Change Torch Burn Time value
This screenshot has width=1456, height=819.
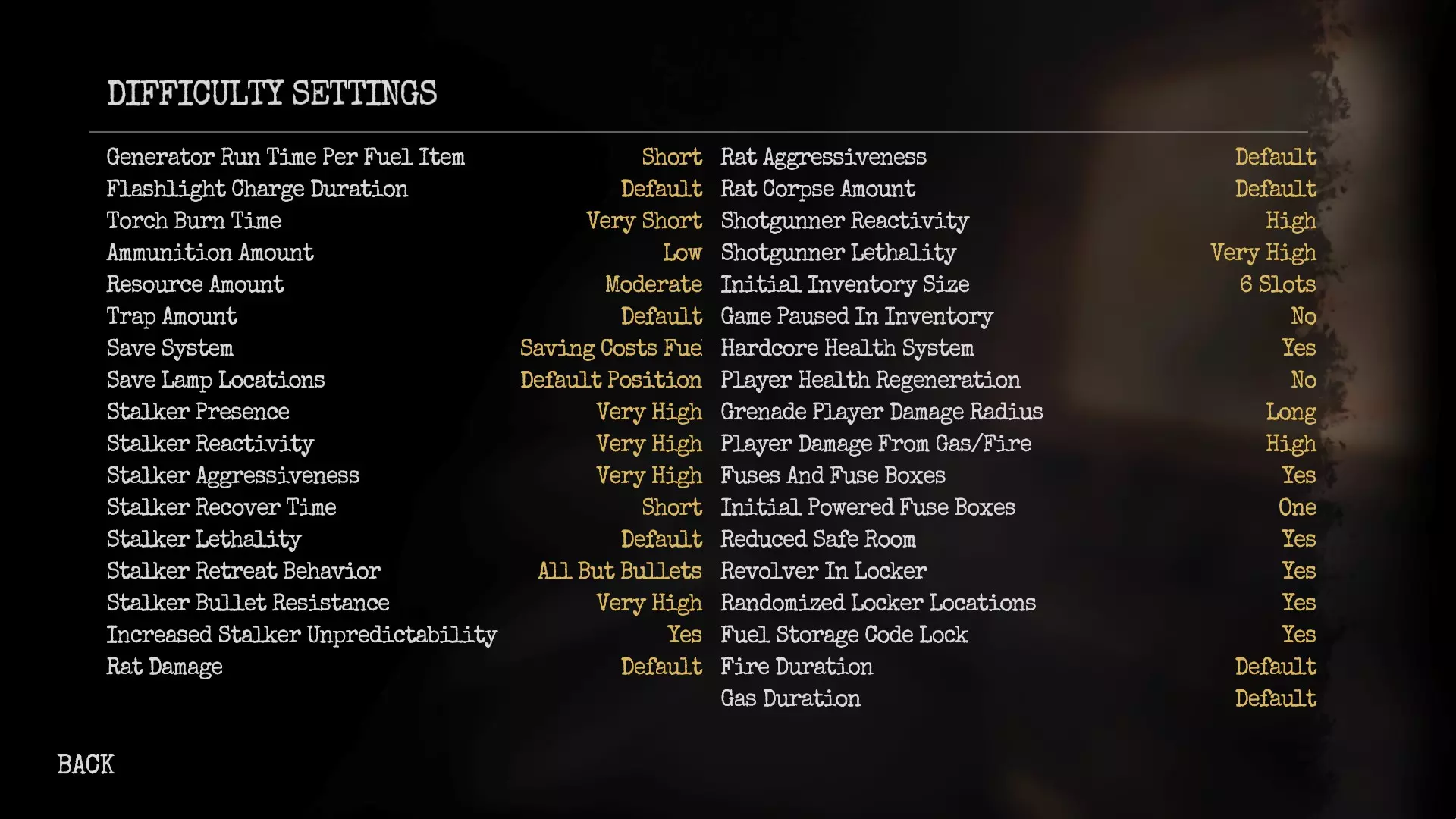point(644,221)
